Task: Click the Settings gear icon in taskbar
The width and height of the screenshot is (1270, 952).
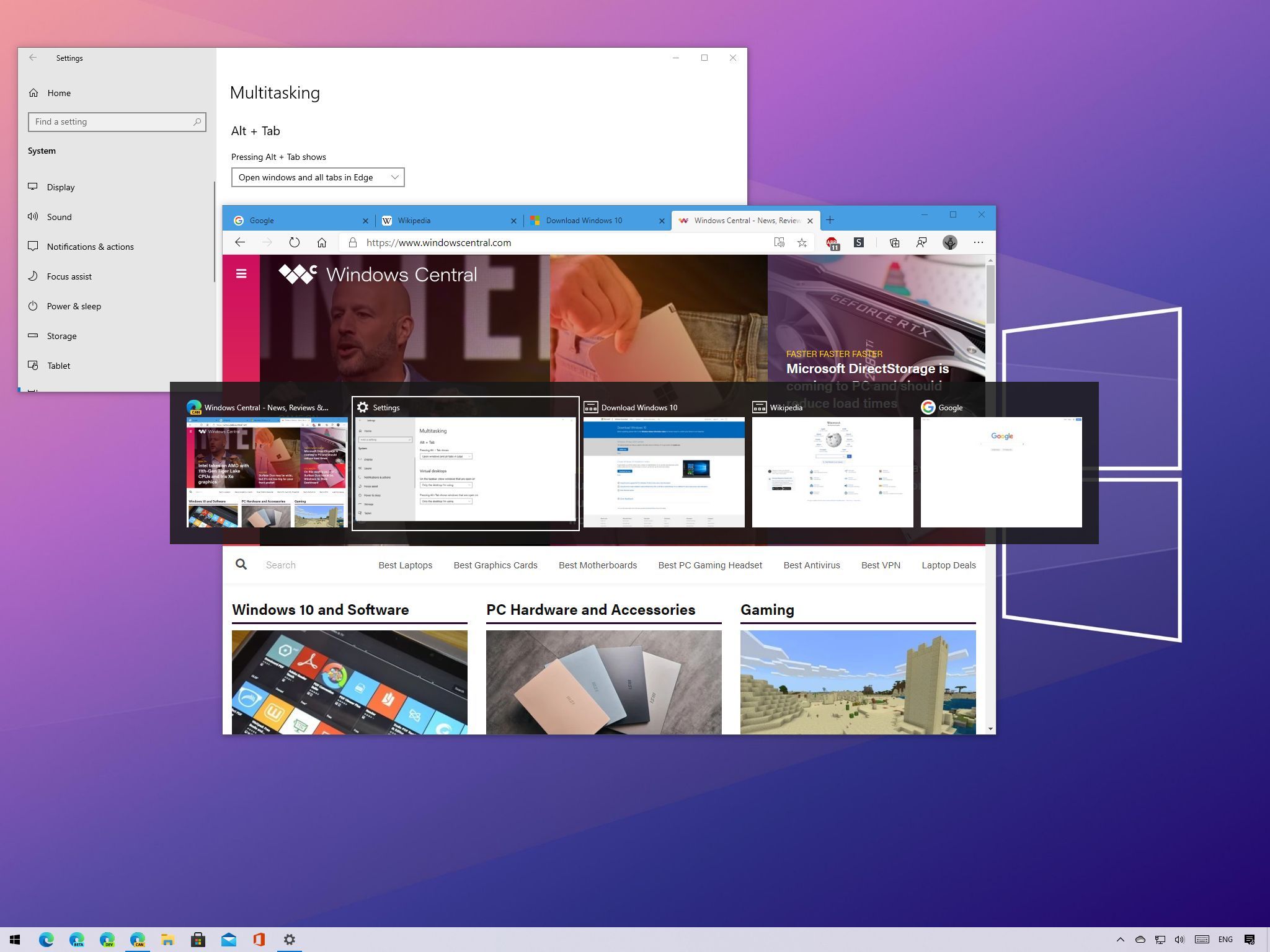Action: (289, 938)
